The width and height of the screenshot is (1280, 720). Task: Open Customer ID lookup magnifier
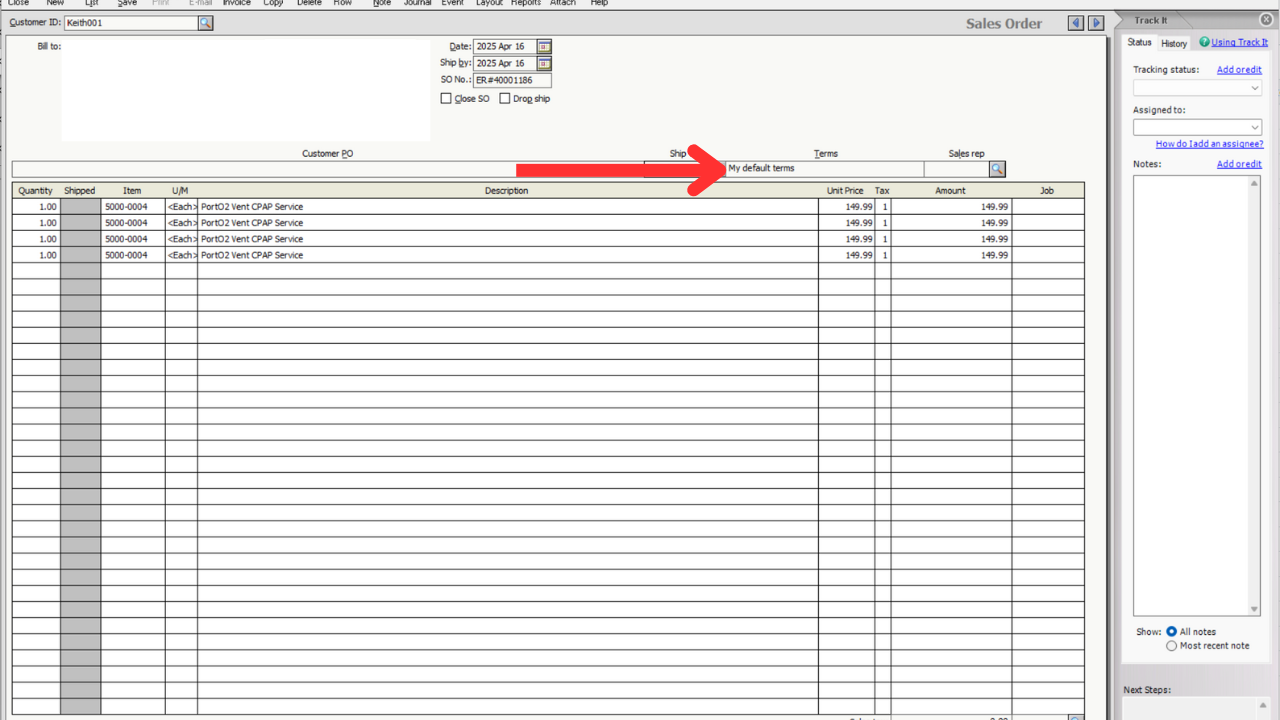click(205, 23)
